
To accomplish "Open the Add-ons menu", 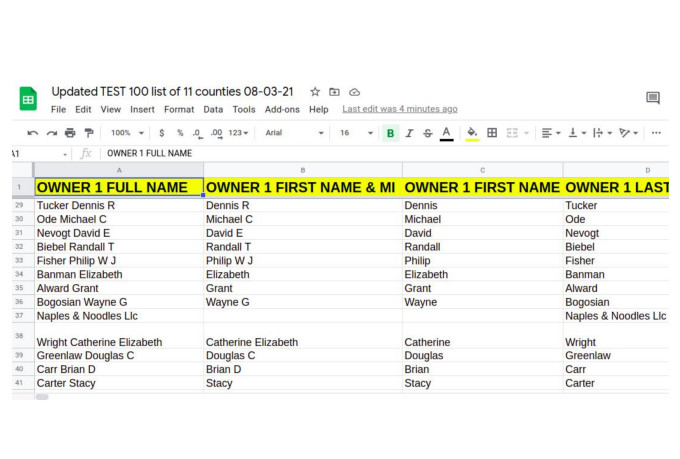I will (x=282, y=109).
